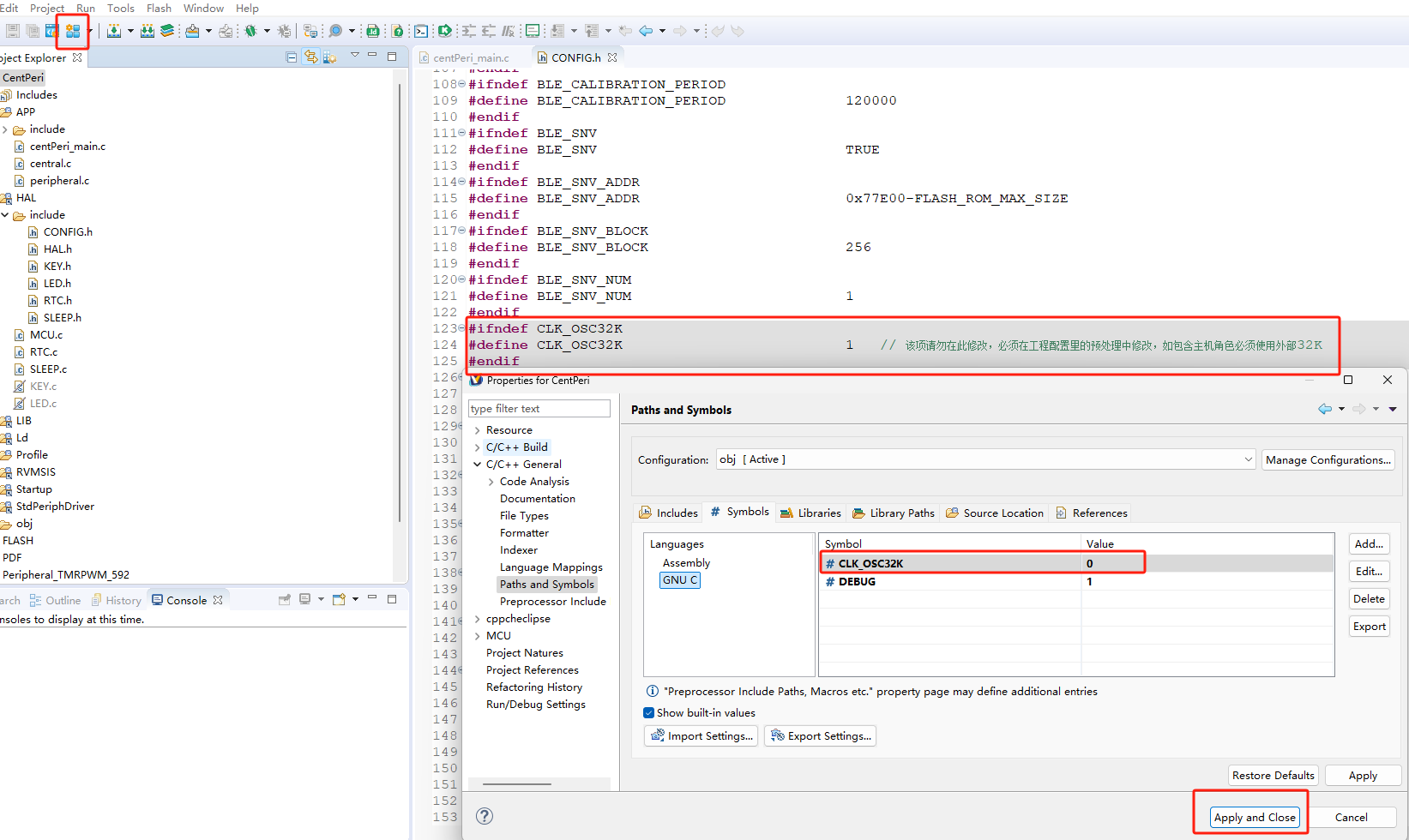Toggle Link with Editor in Project Explorer
The image size is (1409, 840).
(310, 57)
